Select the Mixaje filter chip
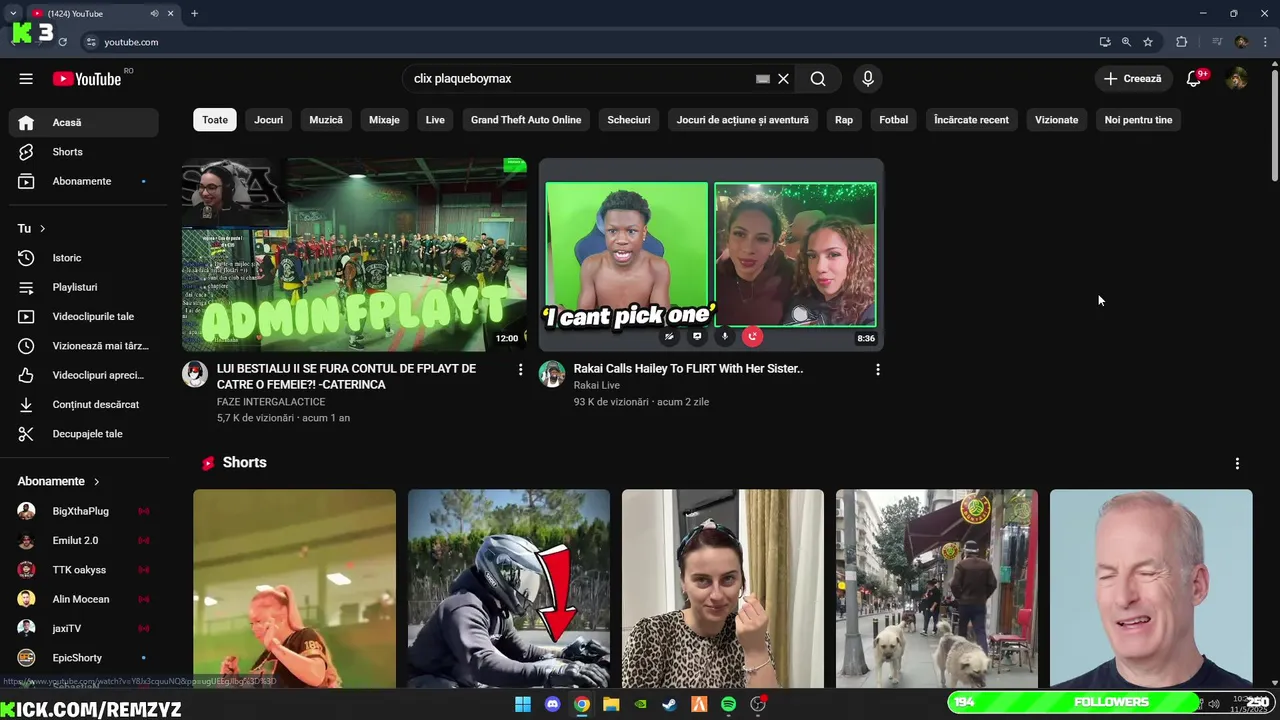The height and width of the screenshot is (720, 1280). point(384,120)
